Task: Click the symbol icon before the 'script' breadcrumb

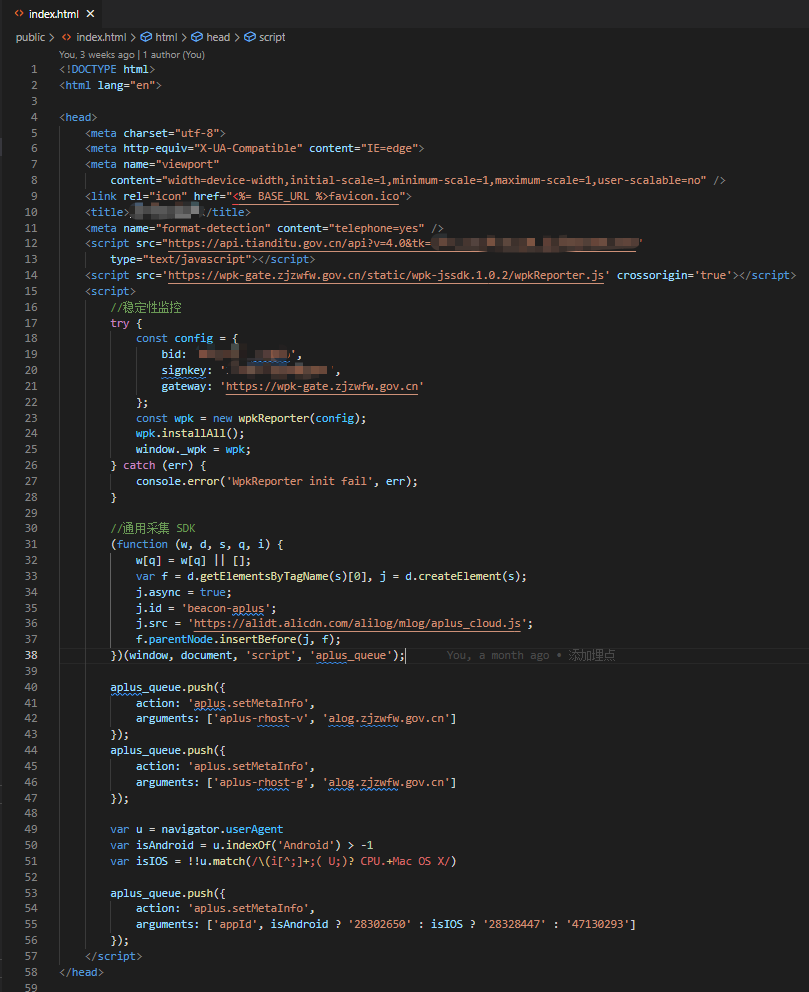Action: [x=250, y=37]
